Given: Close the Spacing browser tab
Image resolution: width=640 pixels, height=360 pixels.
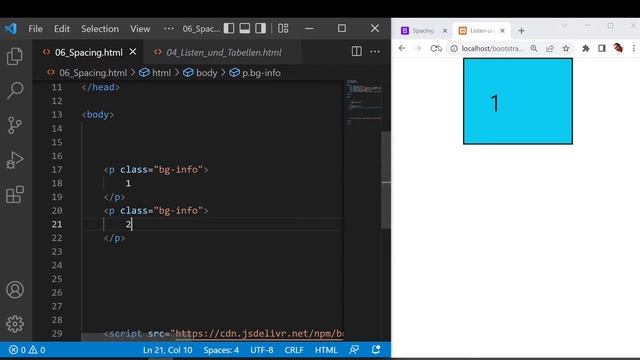Looking at the screenshot, I should pos(445,31).
